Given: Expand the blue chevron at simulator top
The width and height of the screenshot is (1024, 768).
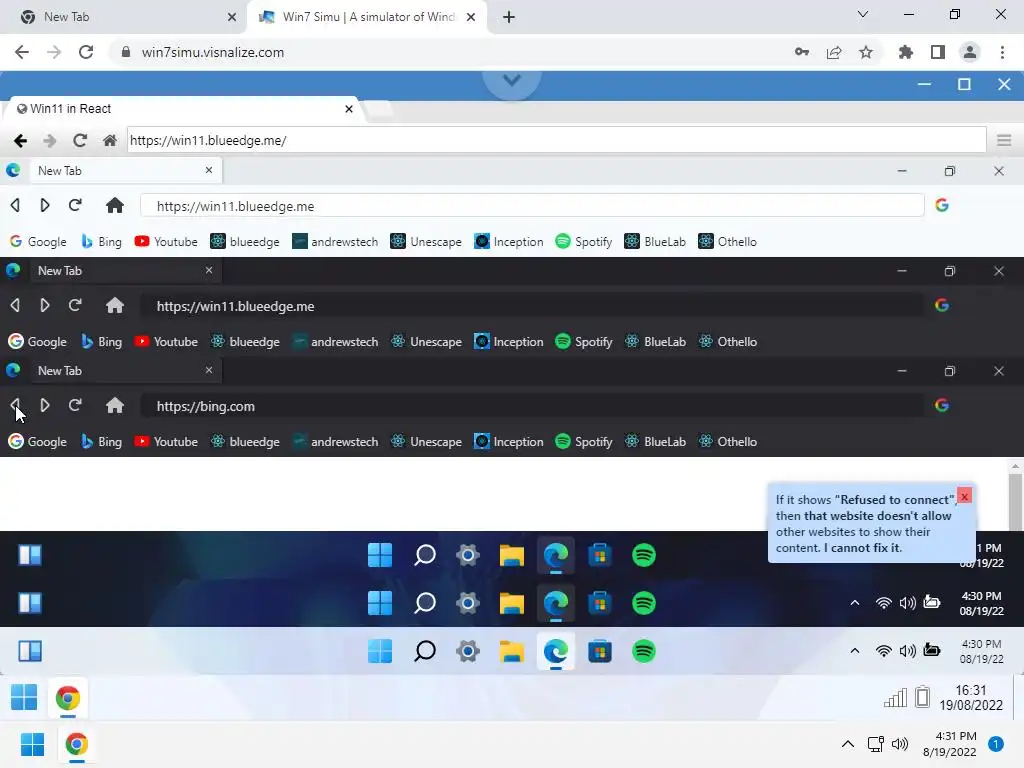Looking at the screenshot, I should pyautogui.click(x=512, y=80).
